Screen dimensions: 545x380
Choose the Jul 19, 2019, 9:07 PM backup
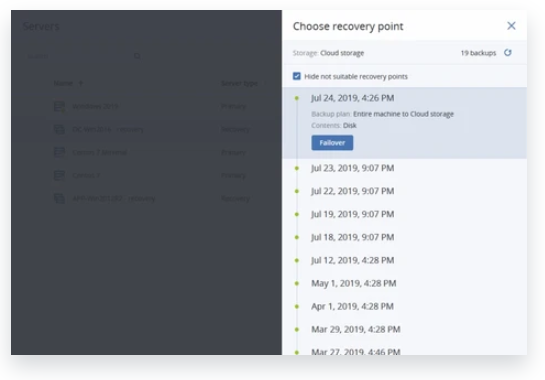coord(352,214)
